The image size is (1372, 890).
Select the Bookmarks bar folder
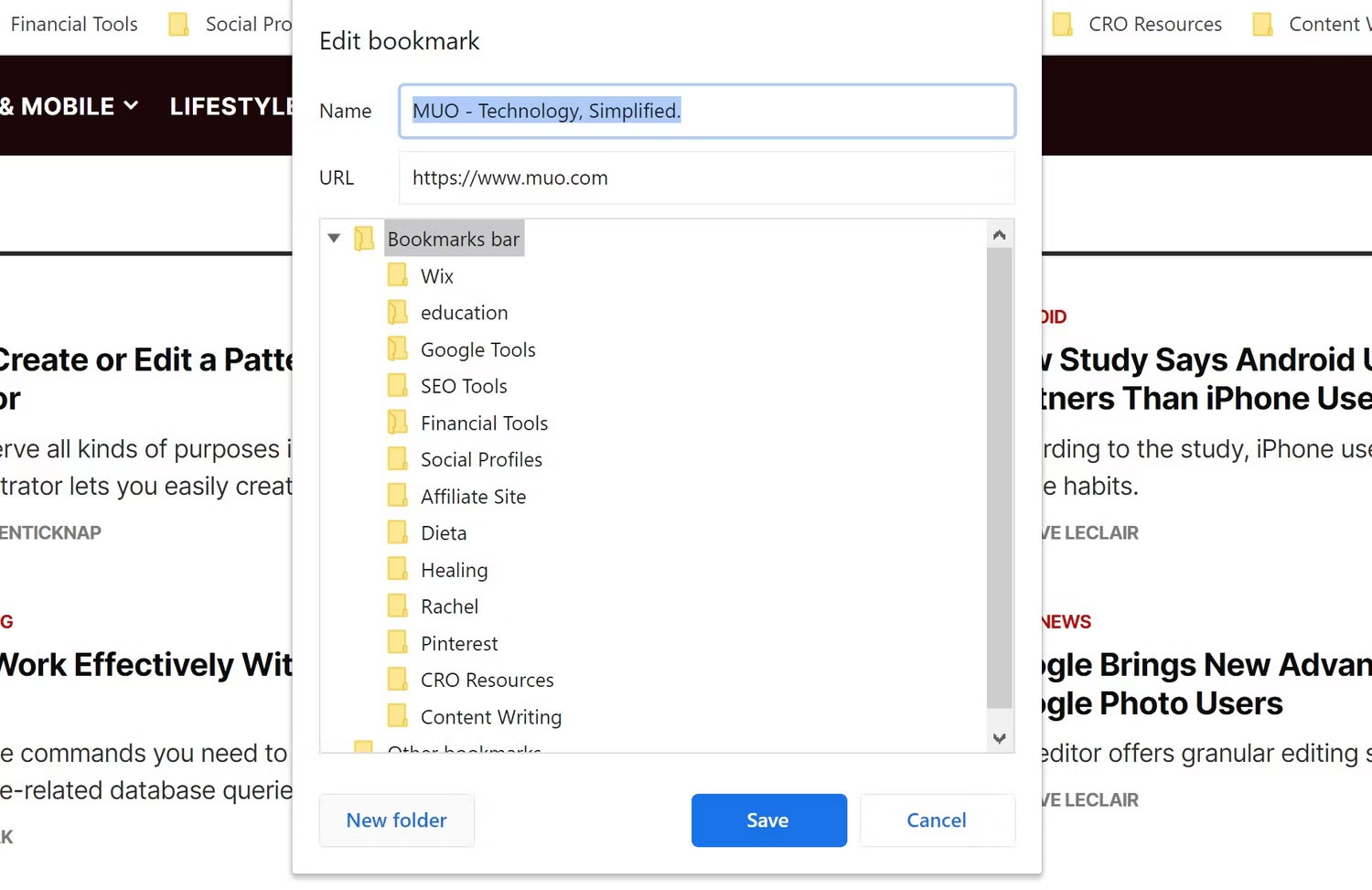[454, 239]
